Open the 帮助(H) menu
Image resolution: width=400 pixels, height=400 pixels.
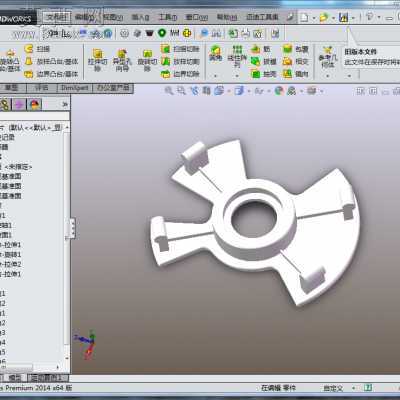tap(227, 17)
